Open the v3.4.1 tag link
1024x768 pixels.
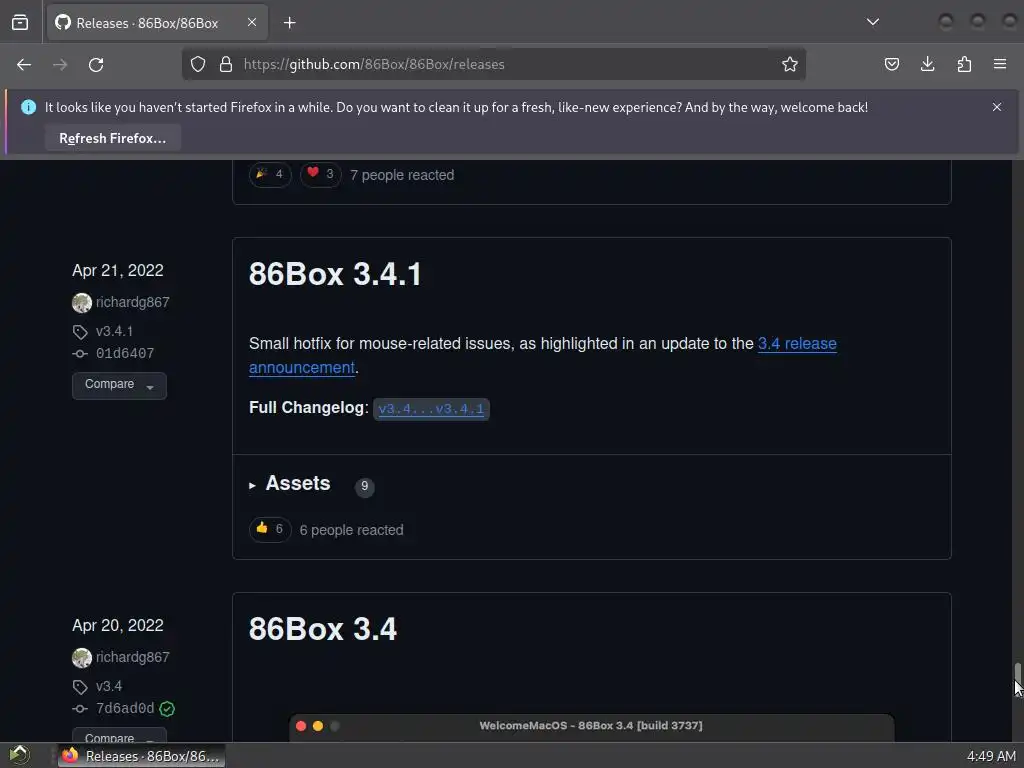(114, 331)
